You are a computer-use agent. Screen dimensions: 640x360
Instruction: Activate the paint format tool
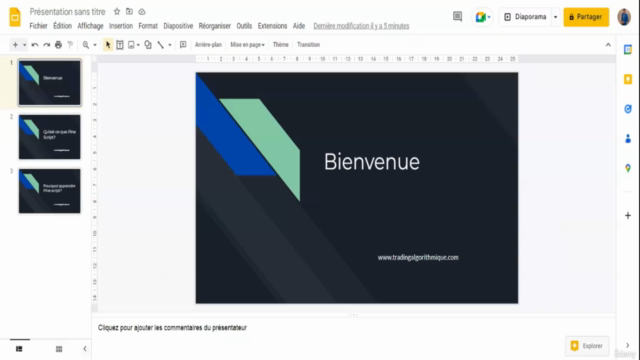click(70, 45)
